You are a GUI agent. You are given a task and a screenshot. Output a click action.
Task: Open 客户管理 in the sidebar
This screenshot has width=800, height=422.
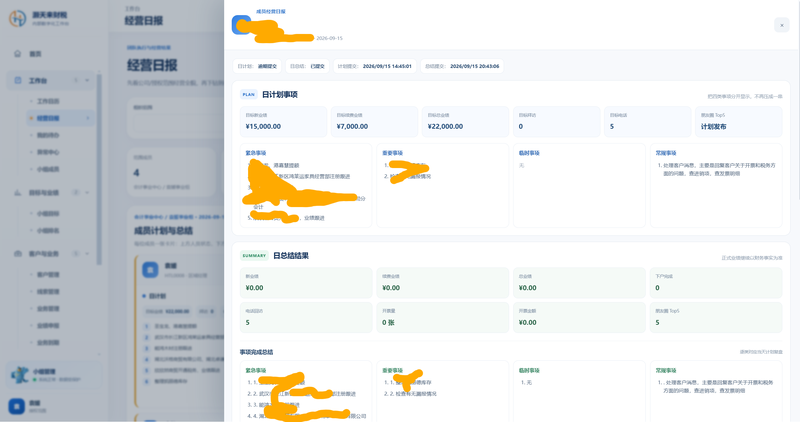[48, 275]
